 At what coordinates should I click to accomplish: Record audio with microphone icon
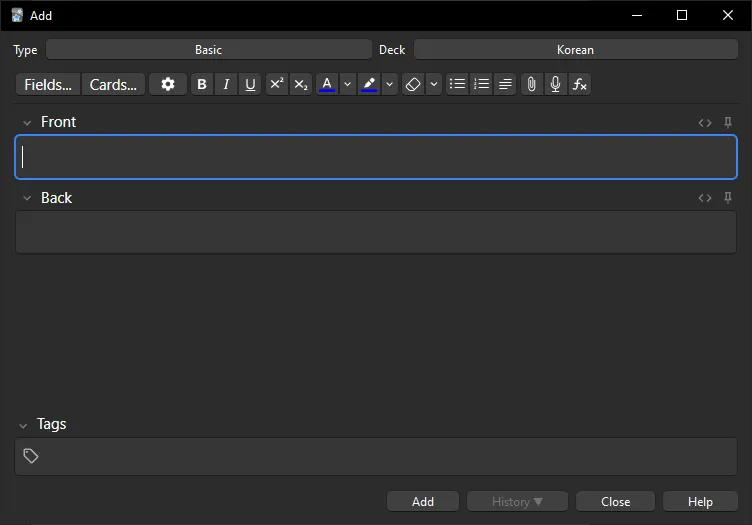555,85
